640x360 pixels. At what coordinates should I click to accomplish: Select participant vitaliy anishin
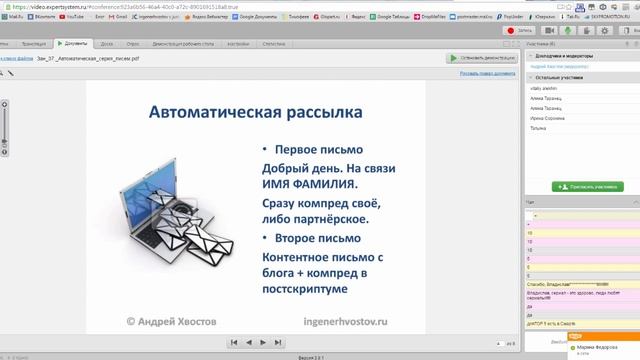(x=543, y=88)
